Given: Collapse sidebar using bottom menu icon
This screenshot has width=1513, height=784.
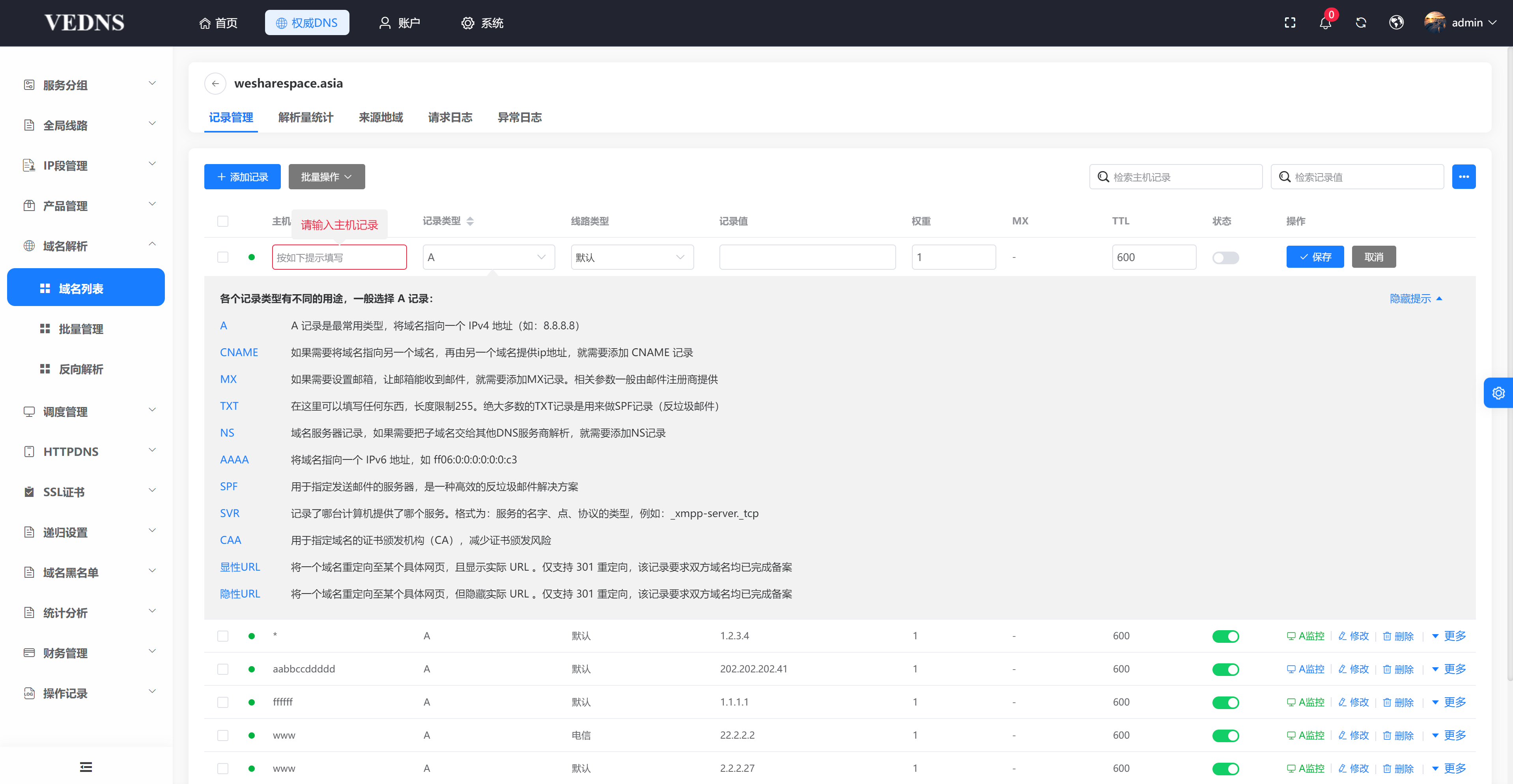Looking at the screenshot, I should tap(86, 766).
